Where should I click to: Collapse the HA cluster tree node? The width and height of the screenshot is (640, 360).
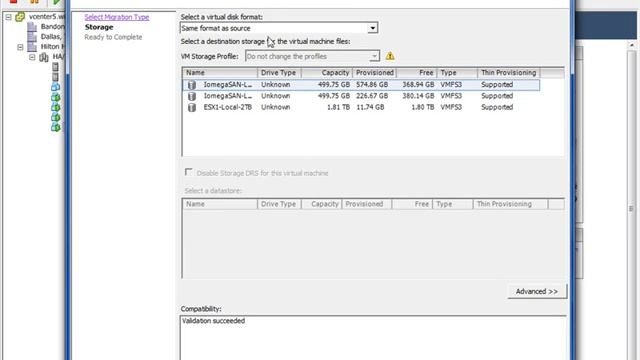tap(32, 57)
